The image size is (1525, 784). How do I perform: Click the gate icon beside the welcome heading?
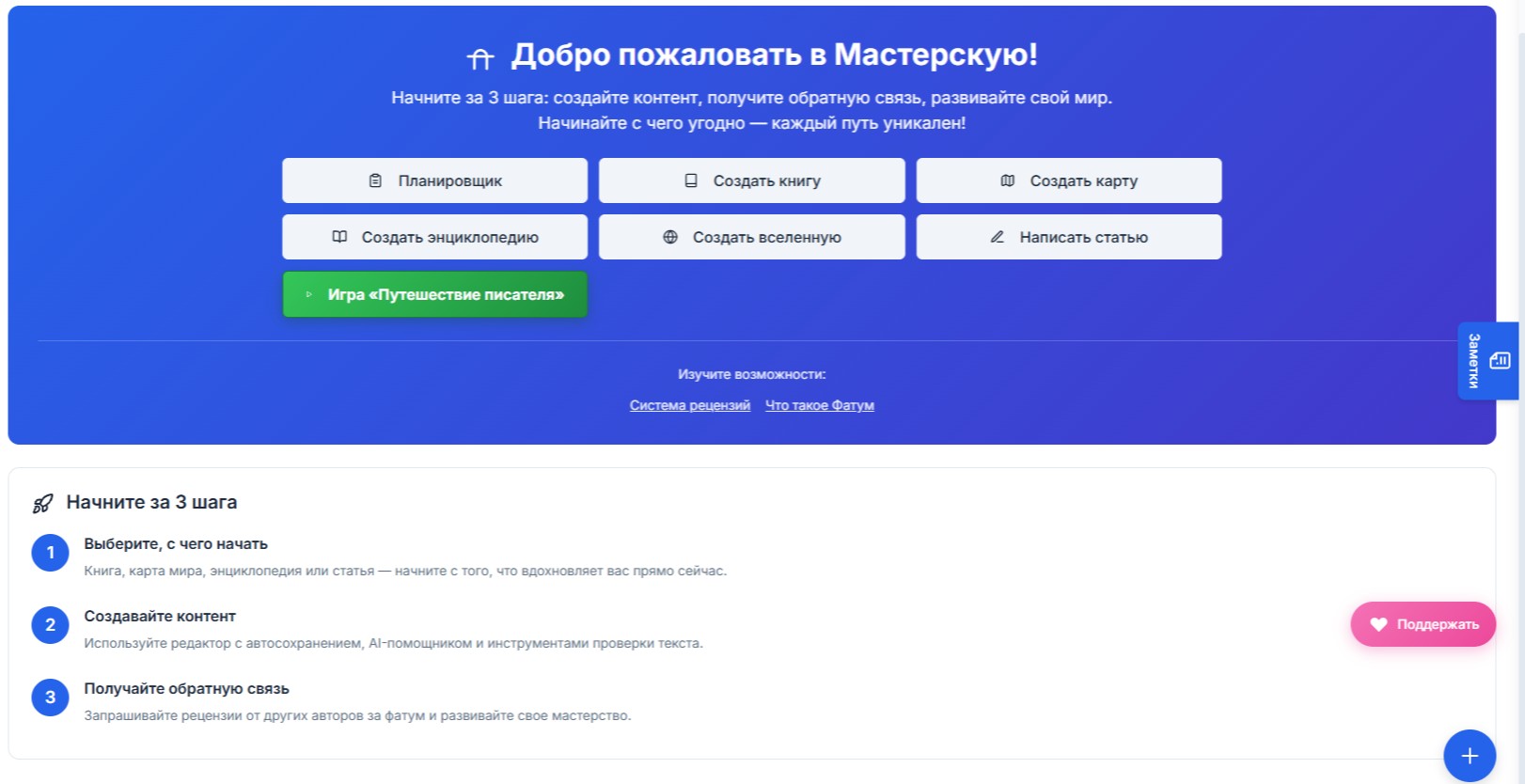[x=480, y=58]
